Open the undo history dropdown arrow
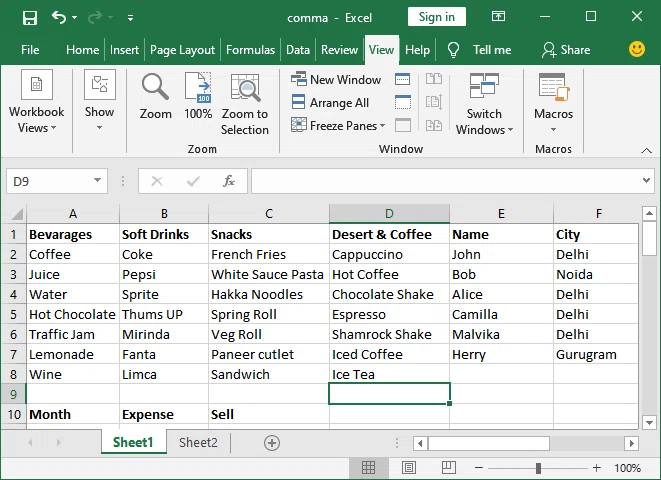The height and width of the screenshot is (480, 661). click(75, 18)
